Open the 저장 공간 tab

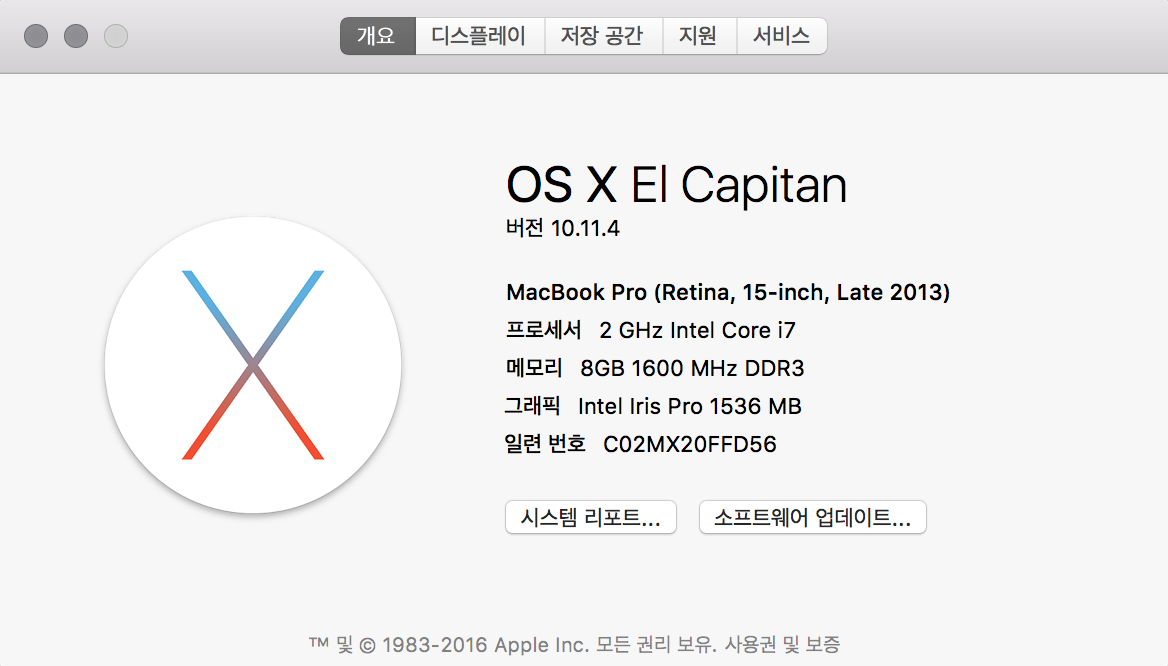pos(603,37)
